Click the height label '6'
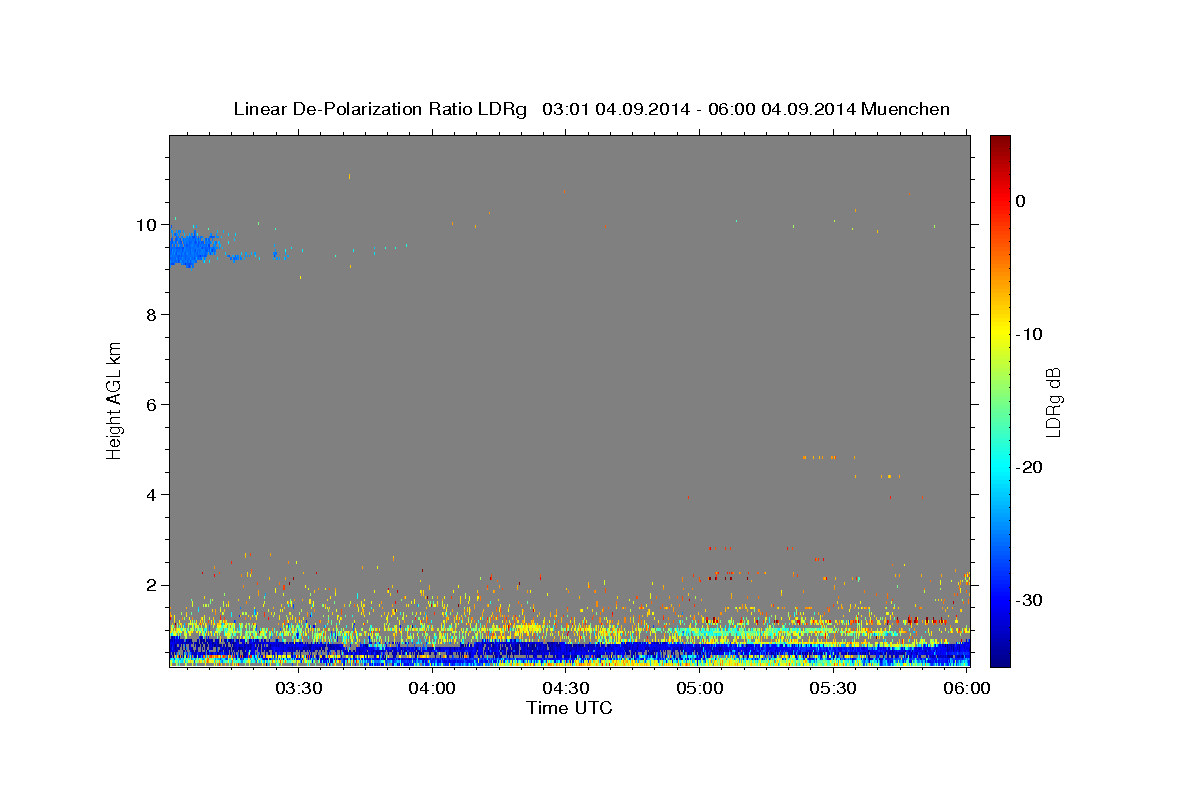The image size is (1200, 800). click(x=151, y=405)
